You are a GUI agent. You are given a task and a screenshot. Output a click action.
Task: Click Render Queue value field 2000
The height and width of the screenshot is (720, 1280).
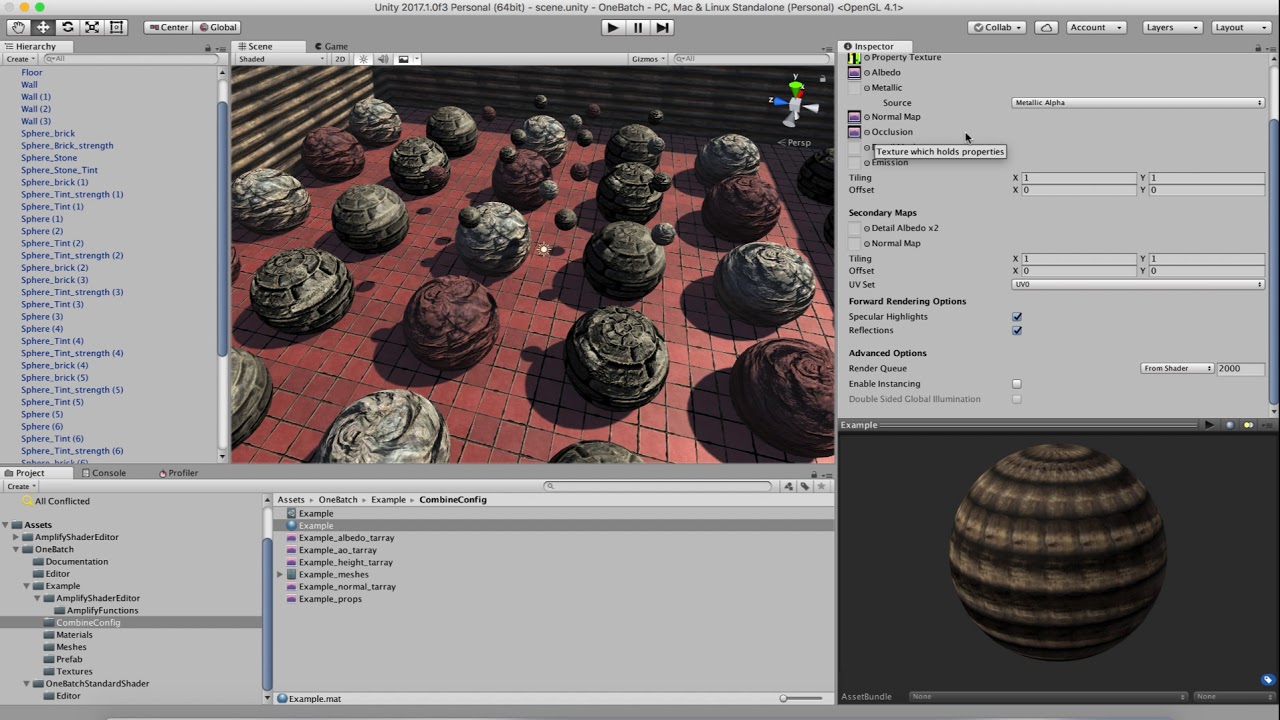[x=1240, y=369]
